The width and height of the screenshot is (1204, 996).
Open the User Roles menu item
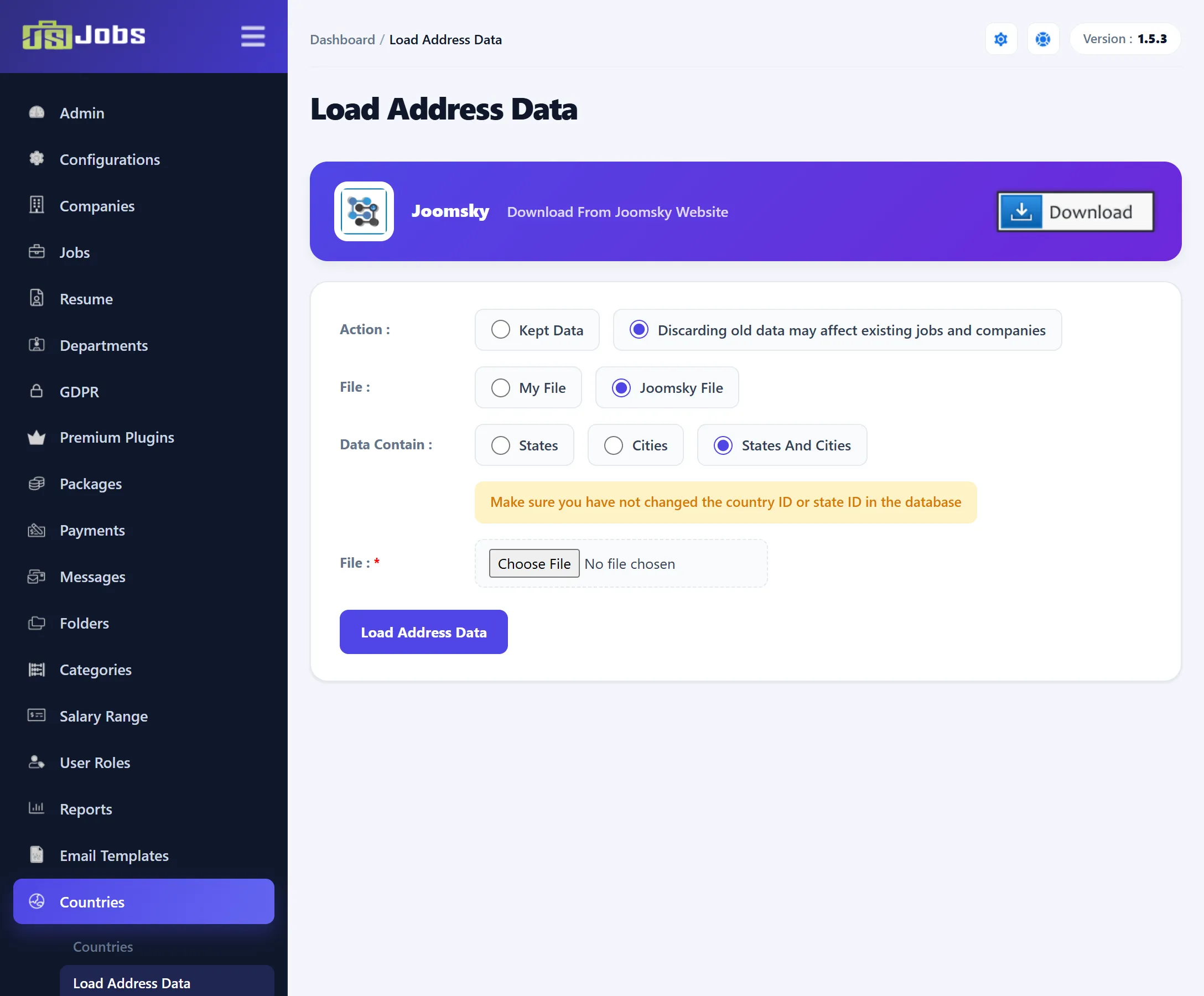[143, 762]
